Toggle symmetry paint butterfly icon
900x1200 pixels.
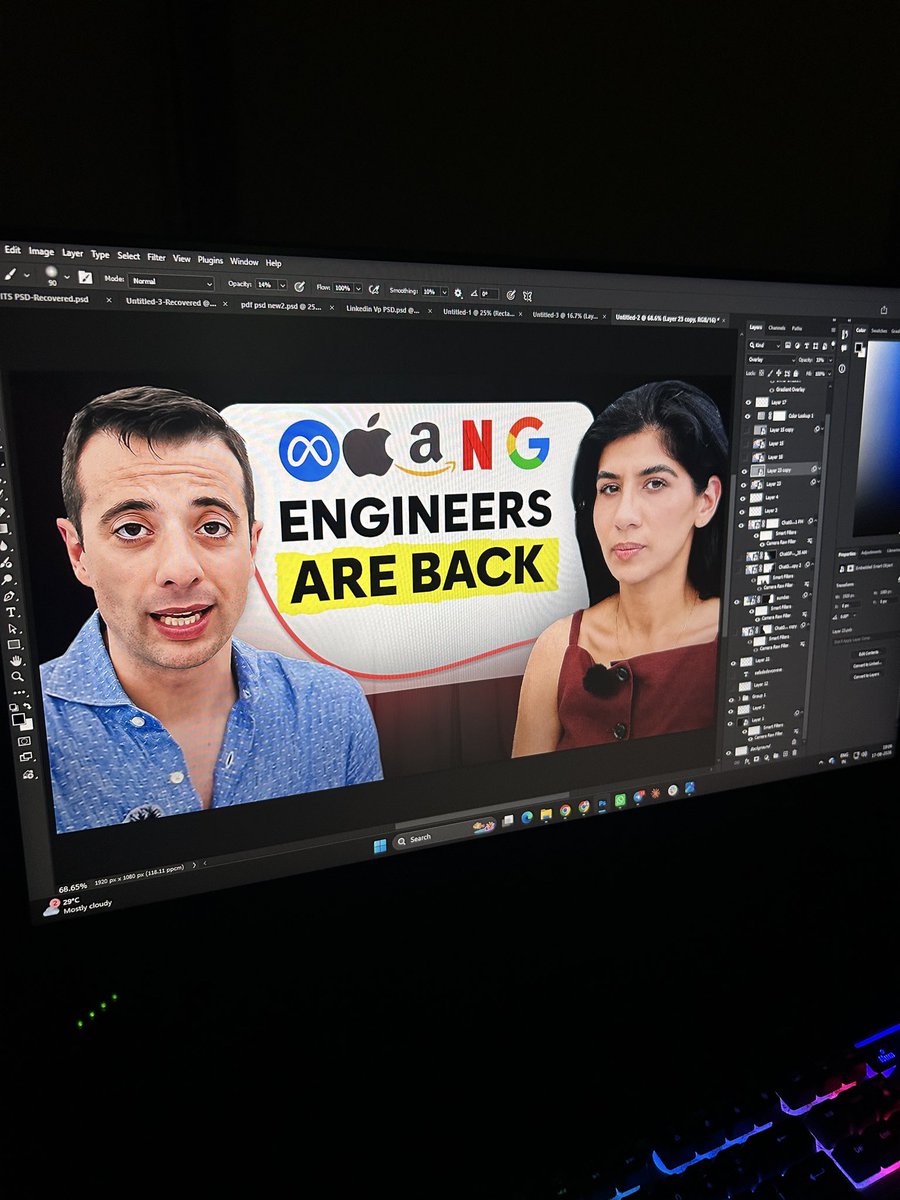coord(528,295)
